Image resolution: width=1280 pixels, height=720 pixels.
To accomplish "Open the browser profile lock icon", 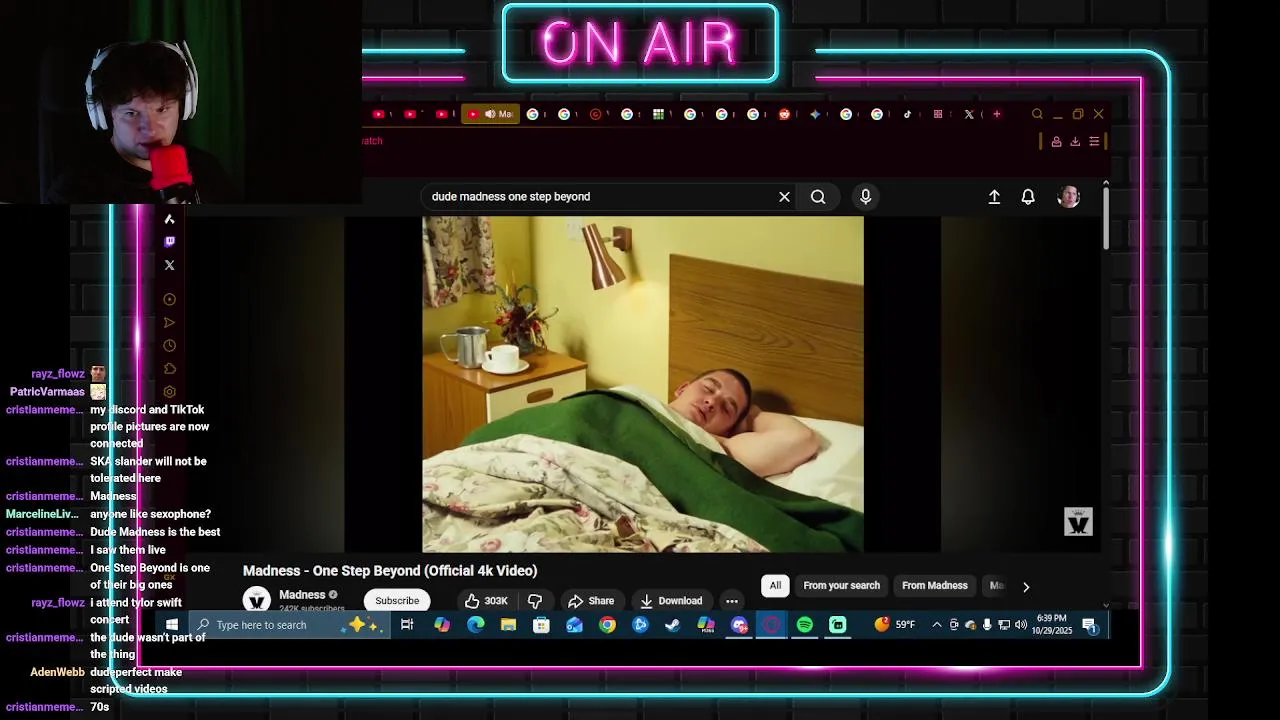I will coord(1056,142).
